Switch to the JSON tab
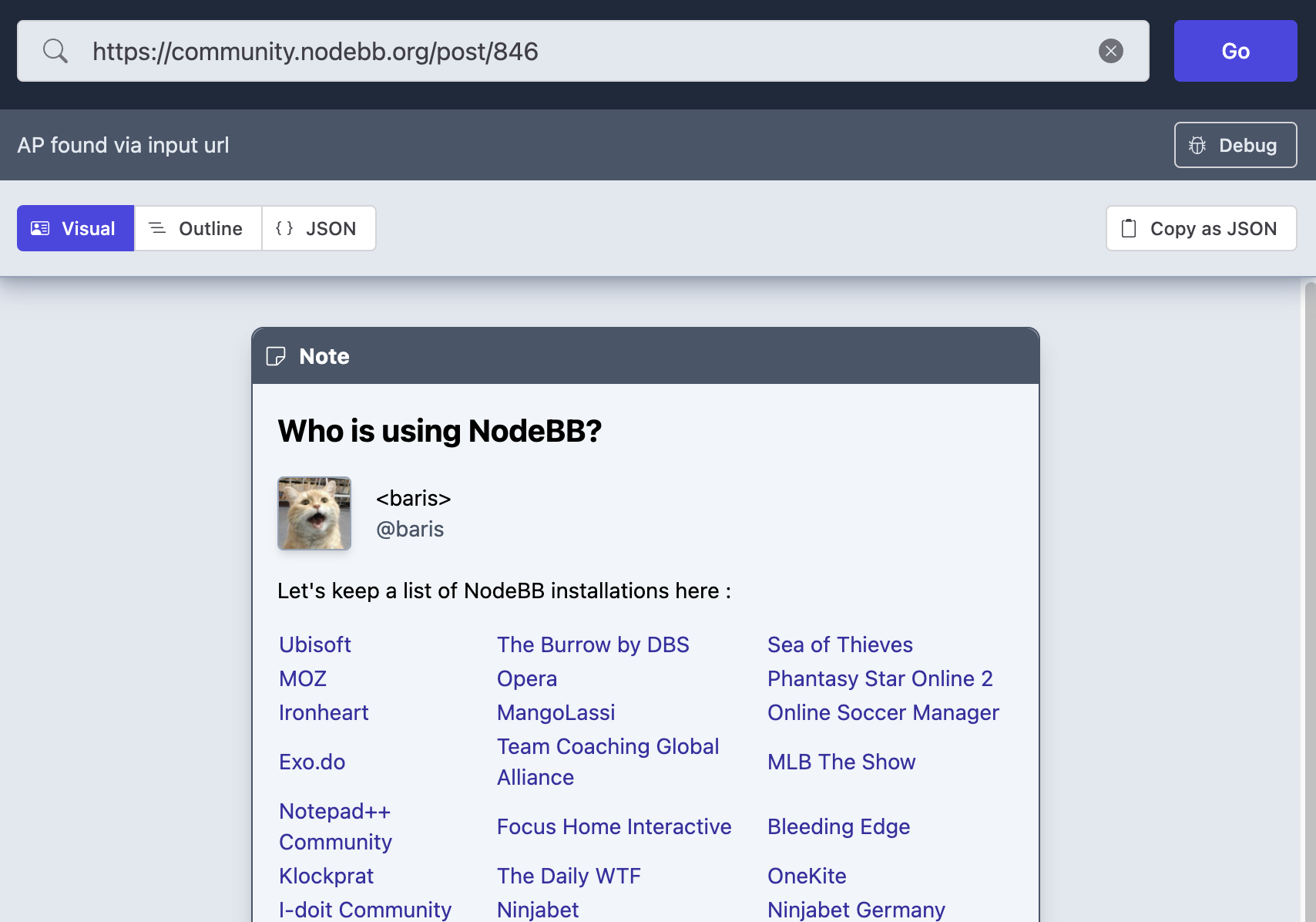 coord(319,228)
